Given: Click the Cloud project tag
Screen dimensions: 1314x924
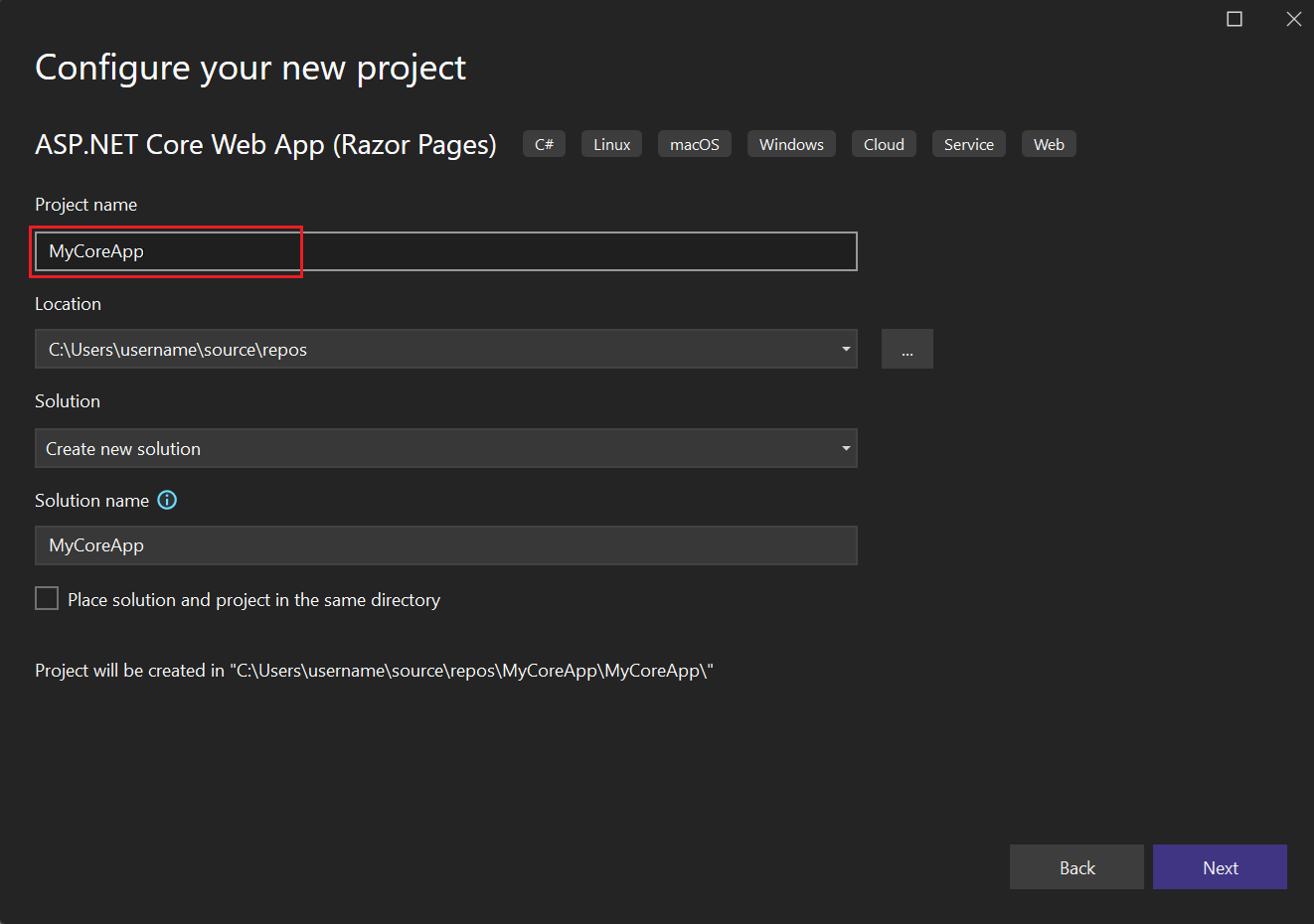Looking at the screenshot, I should point(883,143).
